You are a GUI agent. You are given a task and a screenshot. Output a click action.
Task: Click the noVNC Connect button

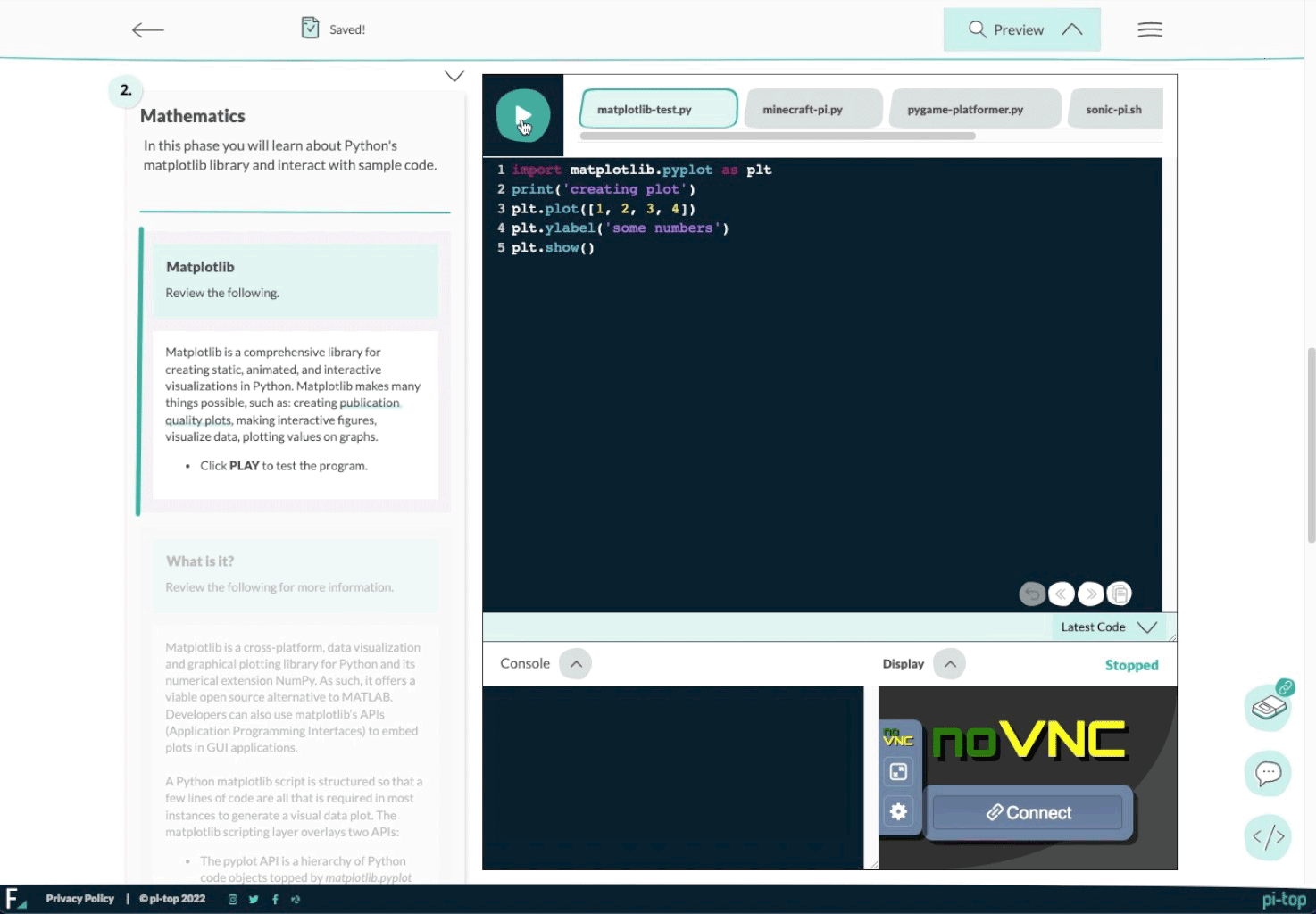[1028, 813]
